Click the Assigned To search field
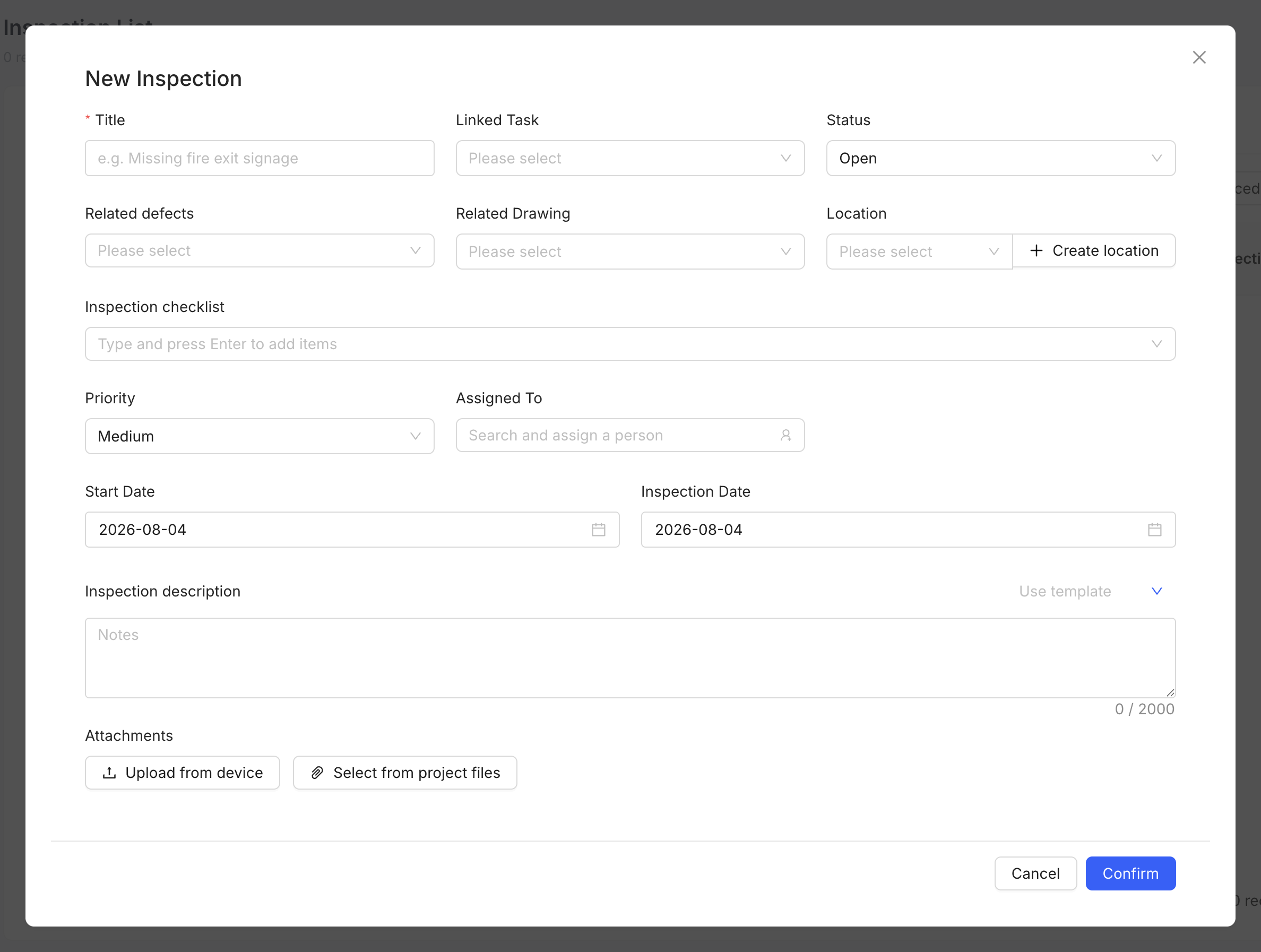 (630, 436)
